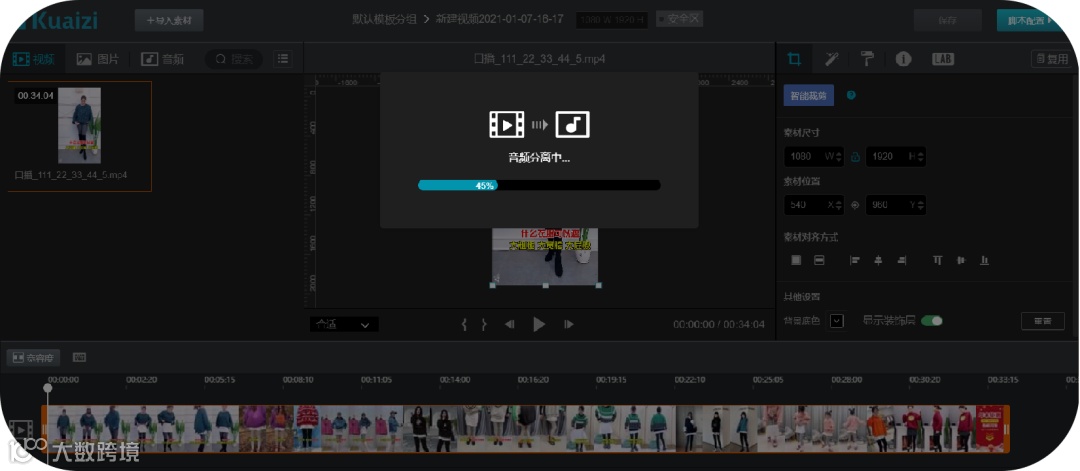The image size is (1080, 471).
Task: Step forward one frame
Action: (569, 324)
